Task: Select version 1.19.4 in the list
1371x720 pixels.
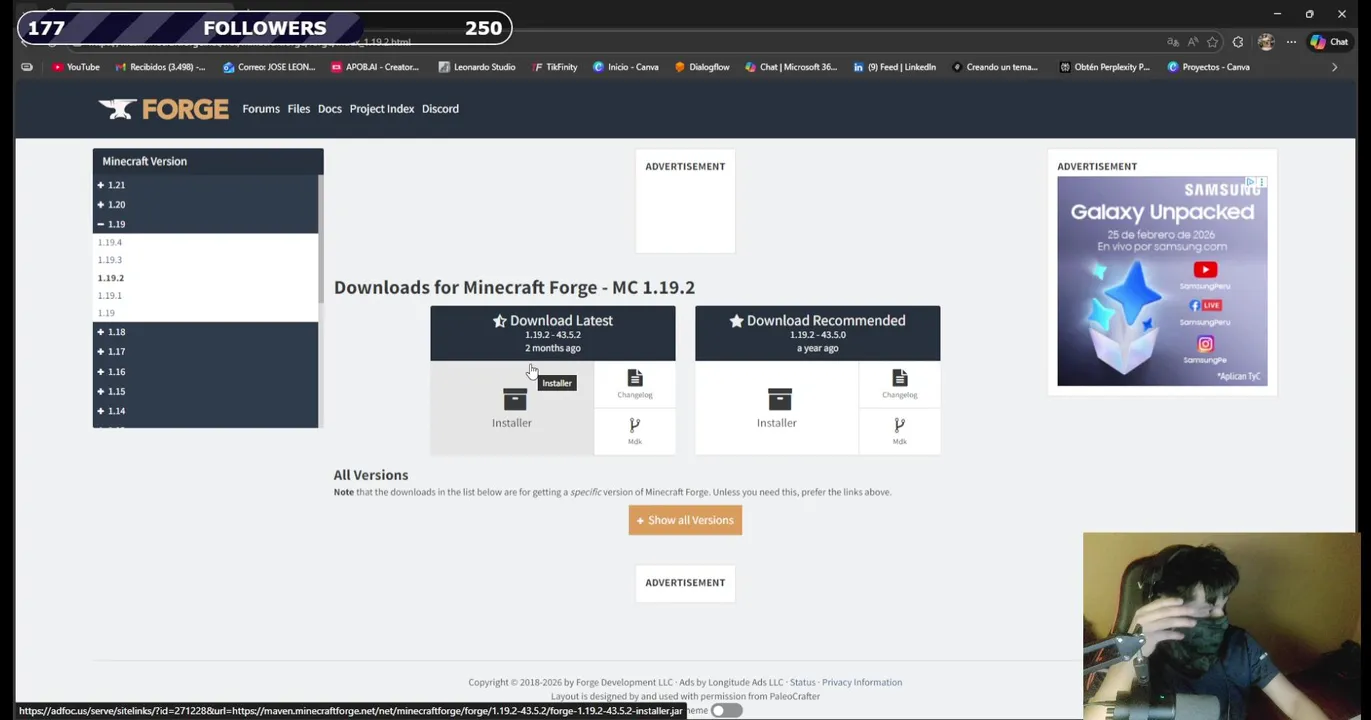Action: click(x=110, y=242)
